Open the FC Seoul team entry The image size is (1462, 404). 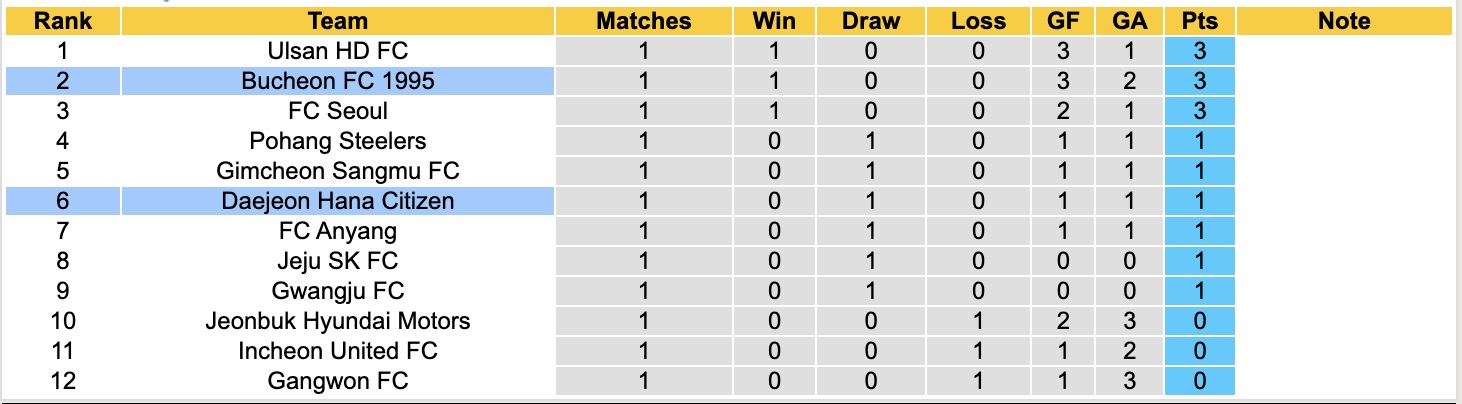[x=338, y=111]
